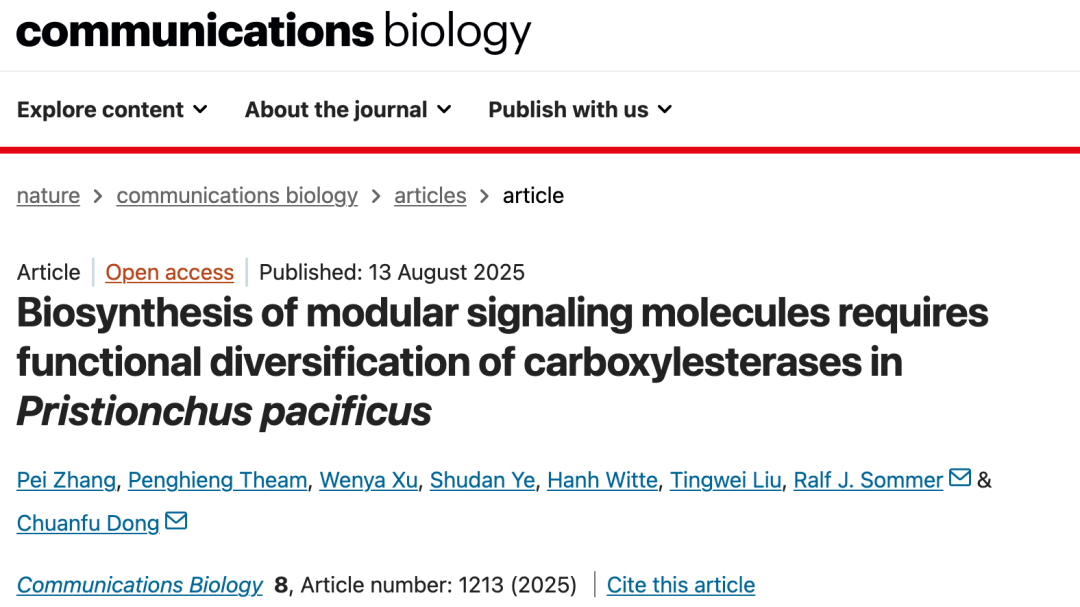Click the chevron arrow next to Explore content
Image resolution: width=1080 pixels, height=607 pixels.
click(200, 110)
